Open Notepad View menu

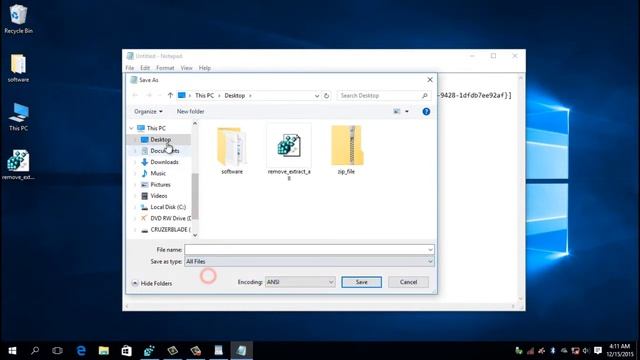pos(186,68)
